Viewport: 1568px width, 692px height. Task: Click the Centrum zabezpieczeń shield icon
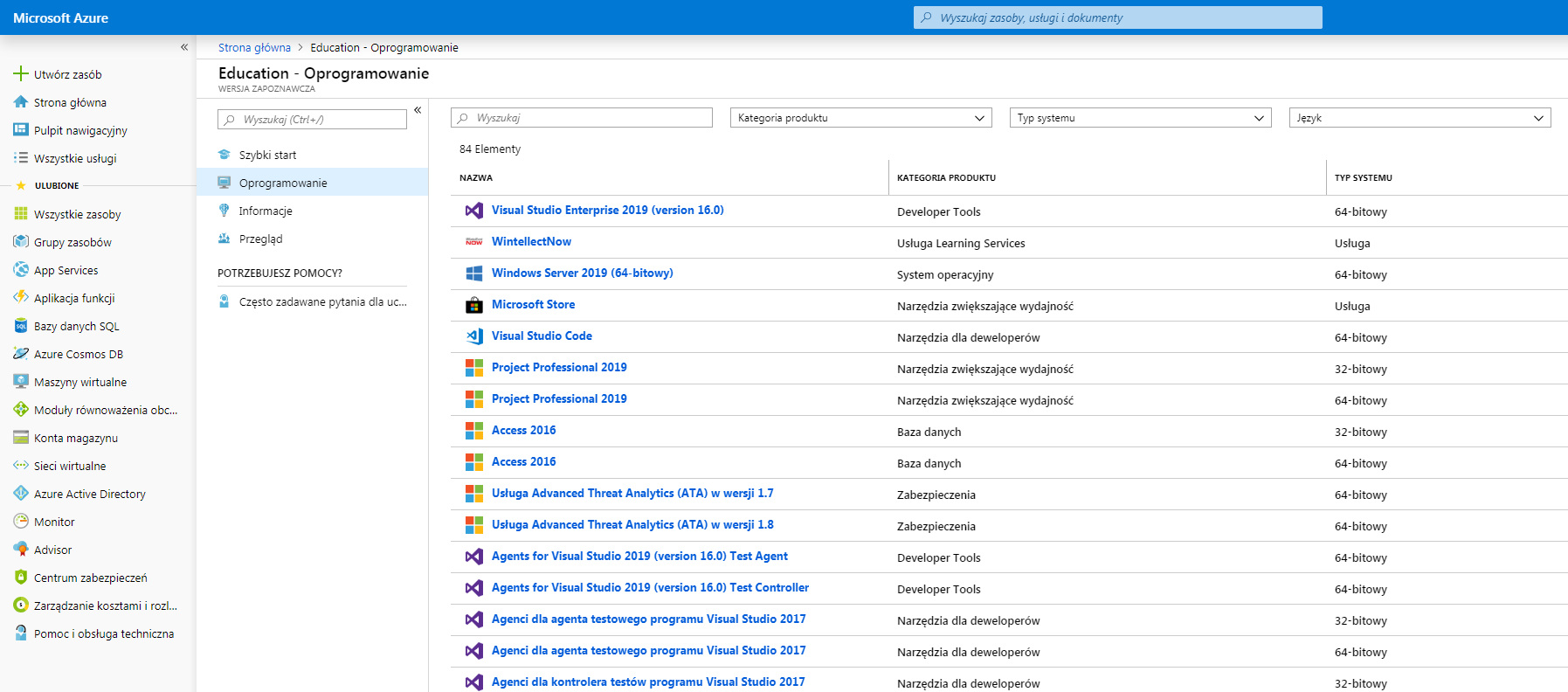21,578
